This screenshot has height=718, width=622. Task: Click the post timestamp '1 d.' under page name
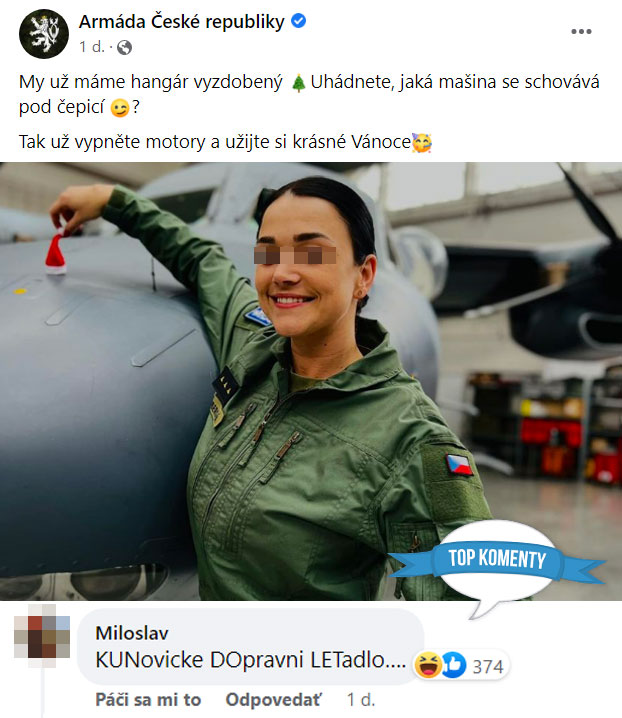click(92, 47)
